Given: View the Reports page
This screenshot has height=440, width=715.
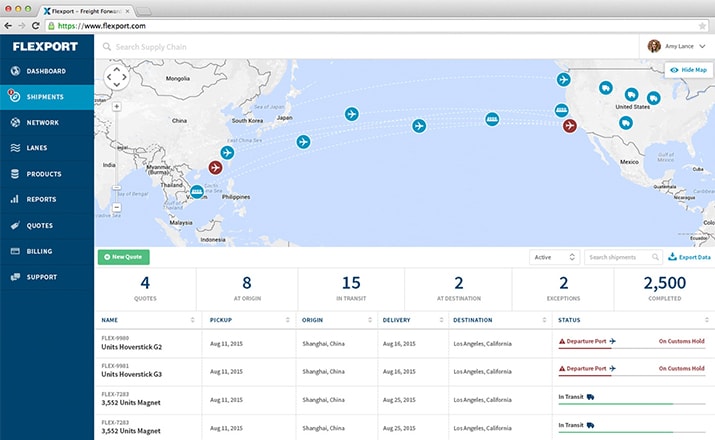Looking at the screenshot, I should tap(47, 199).
